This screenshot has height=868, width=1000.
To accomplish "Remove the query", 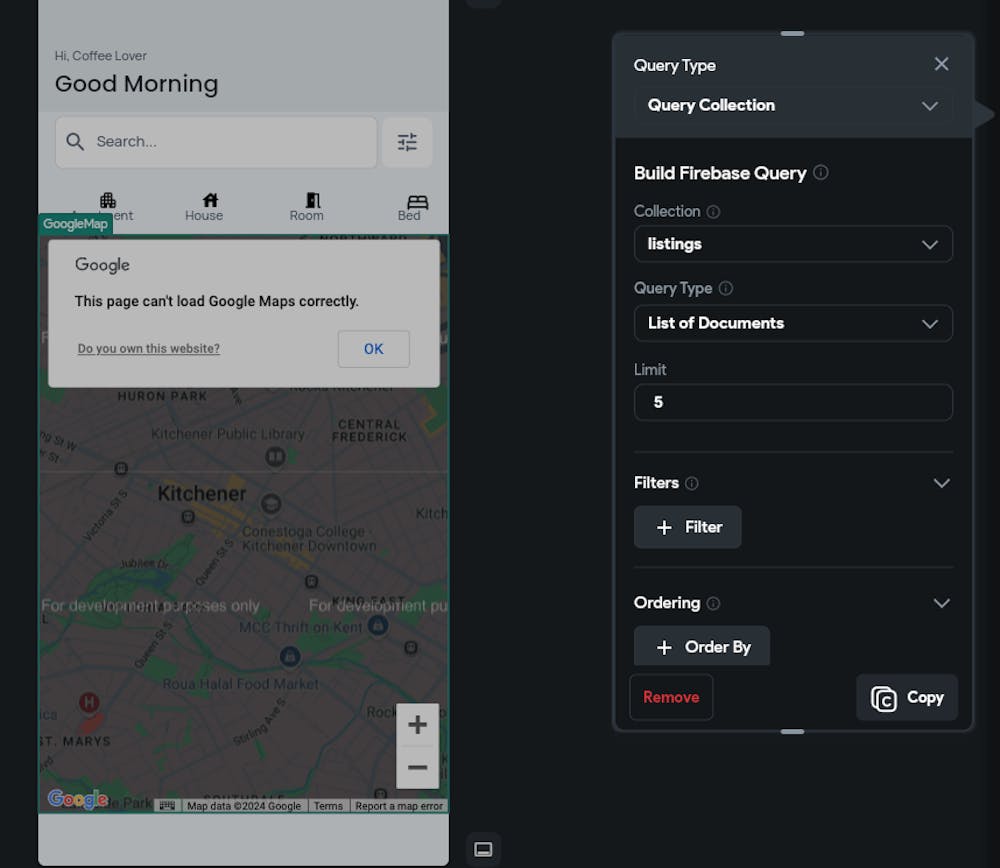I will [671, 697].
